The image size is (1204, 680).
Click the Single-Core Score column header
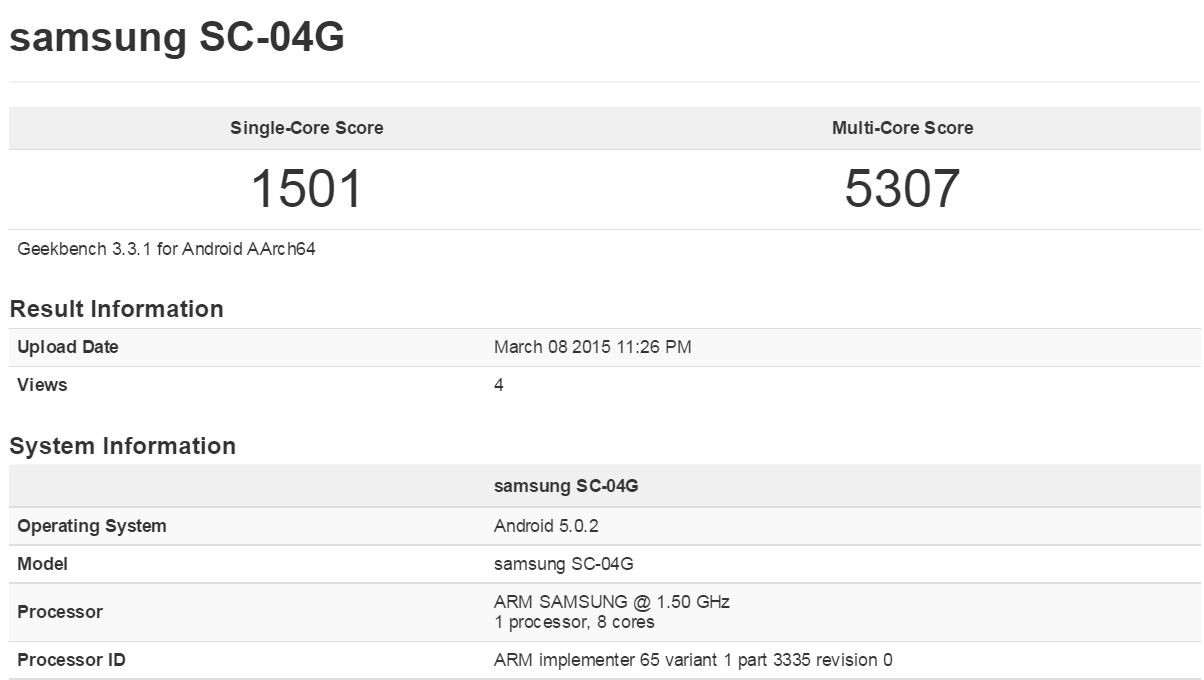pos(306,128)
